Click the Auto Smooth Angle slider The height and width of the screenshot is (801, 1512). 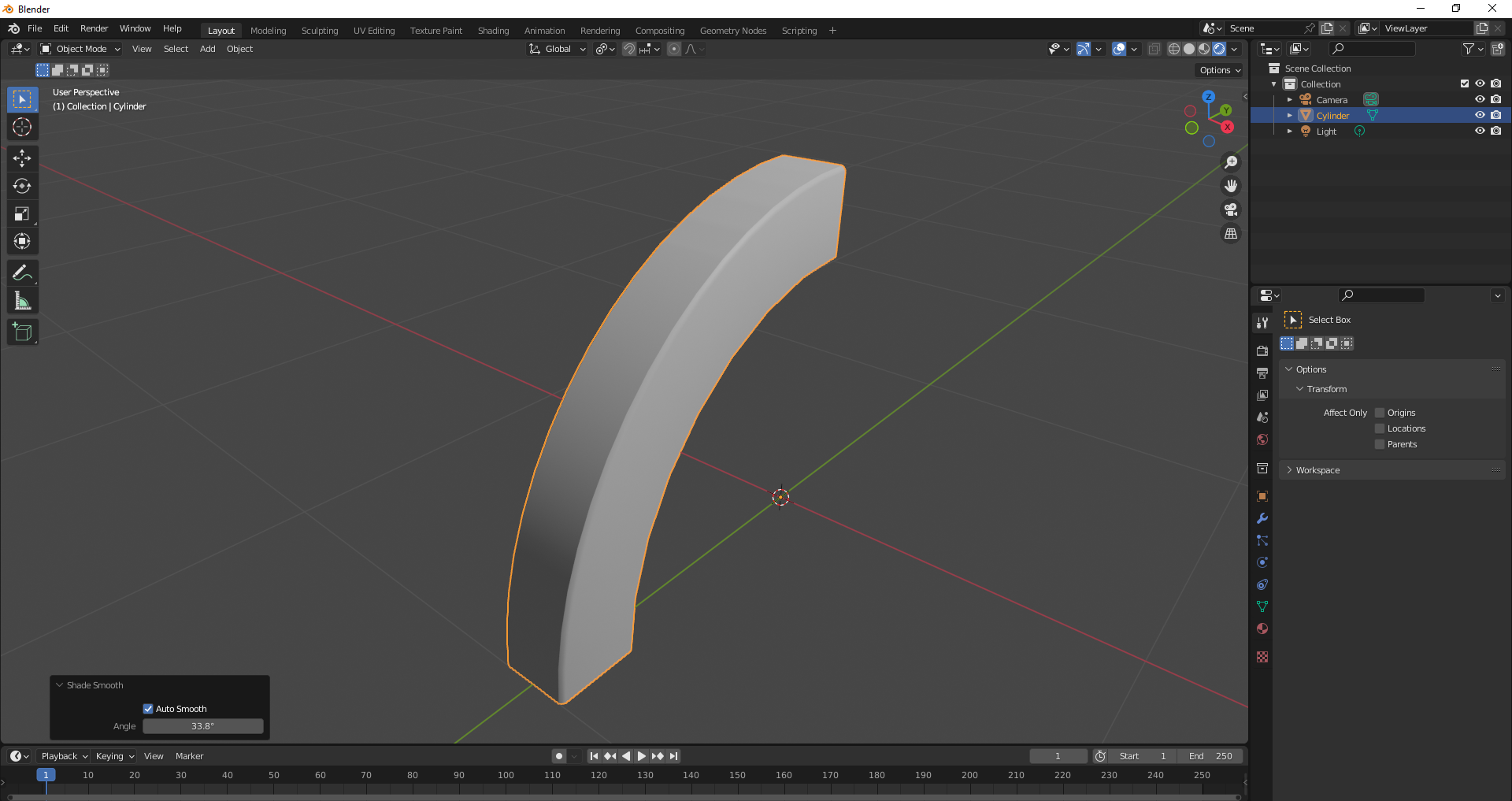click(202, 726)
